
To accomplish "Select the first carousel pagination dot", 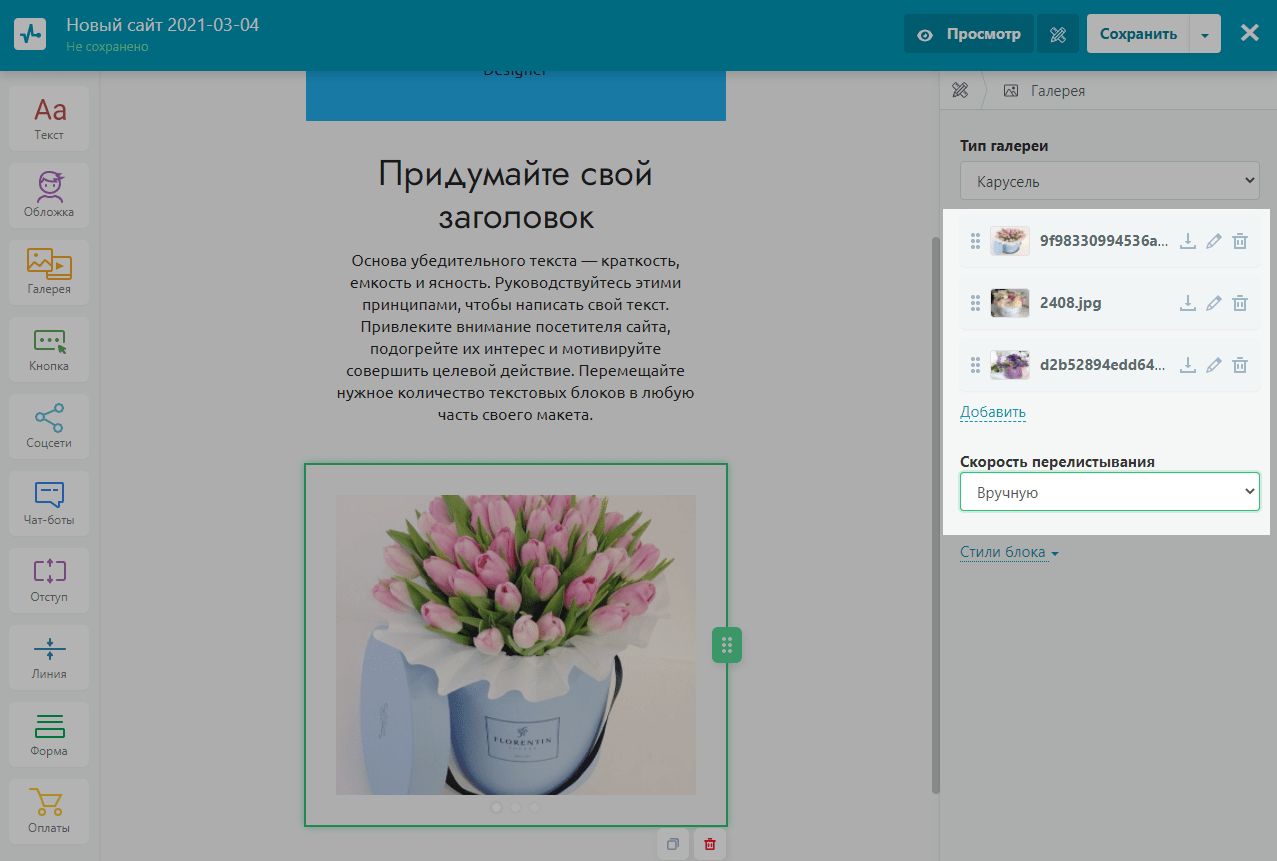I will pyautogui.click(x=497, y=807).
